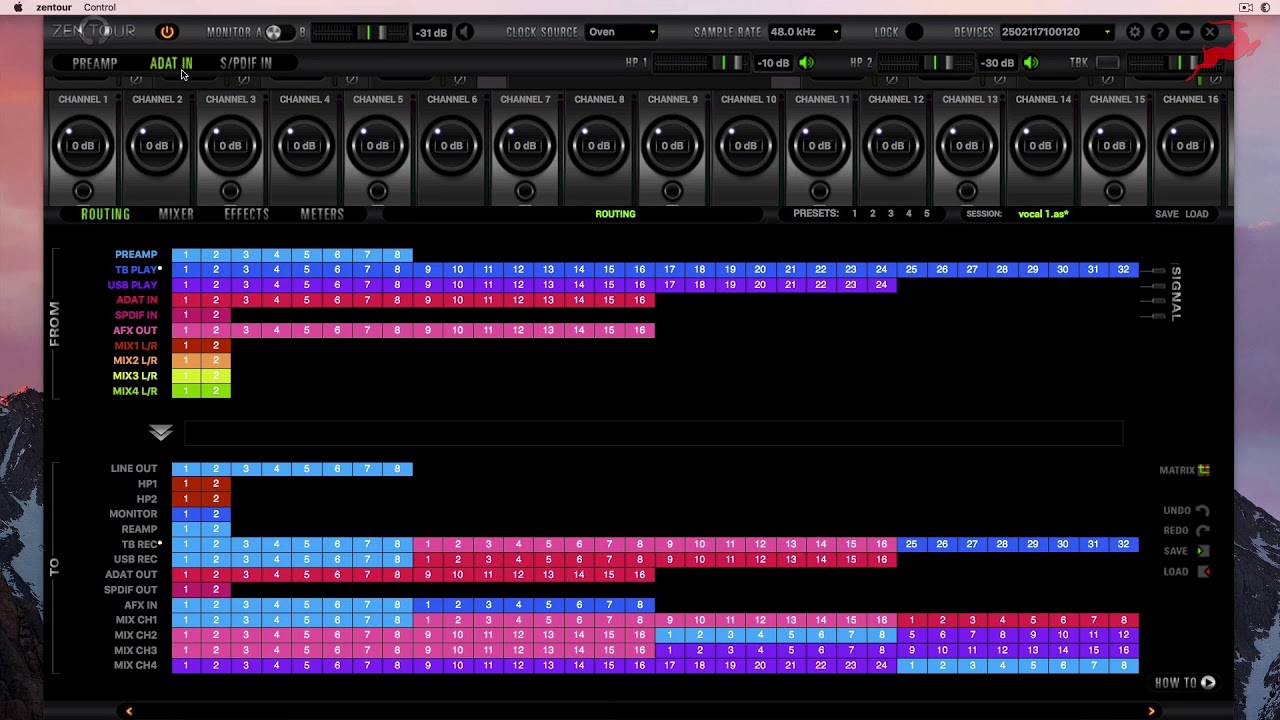Screen dimensions: 1280x720
Task: Click the routing LOAD icon below SAVE
Action: [1204, 572]
